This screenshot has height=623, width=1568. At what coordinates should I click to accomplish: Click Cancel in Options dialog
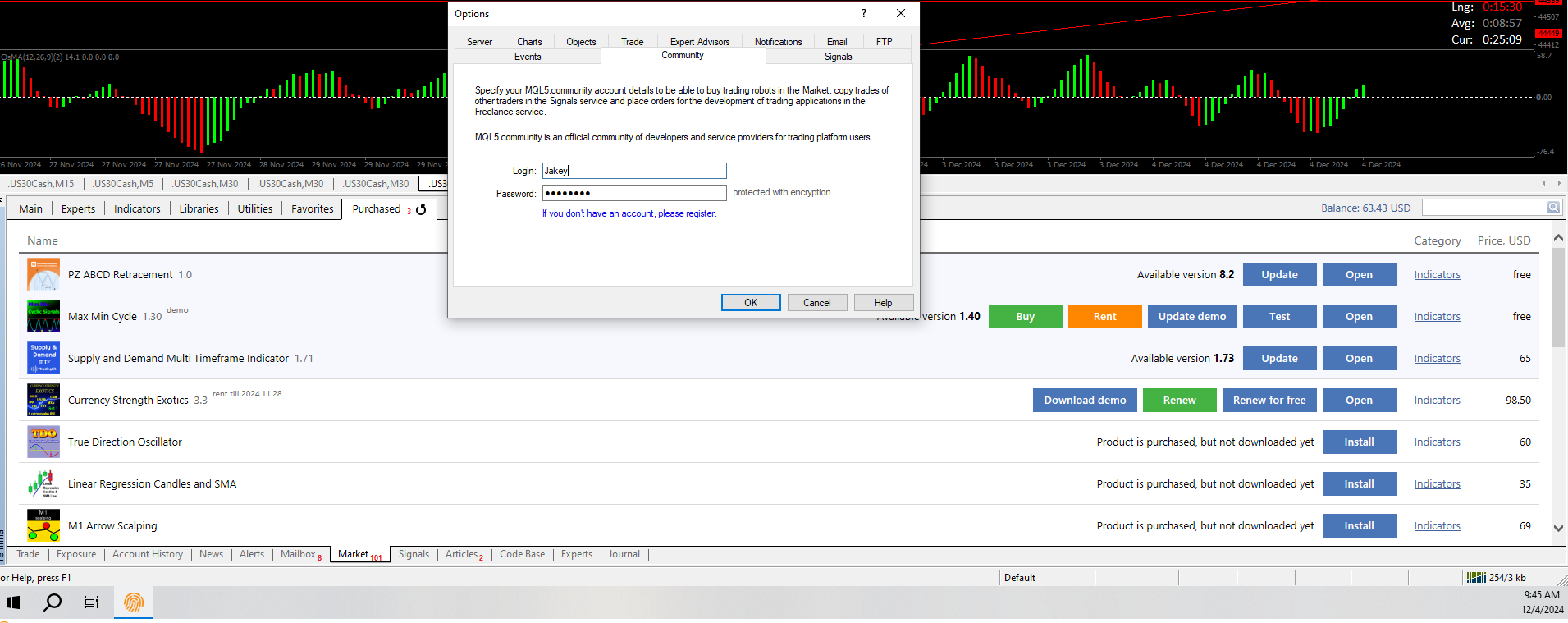(x=816, y=303)
